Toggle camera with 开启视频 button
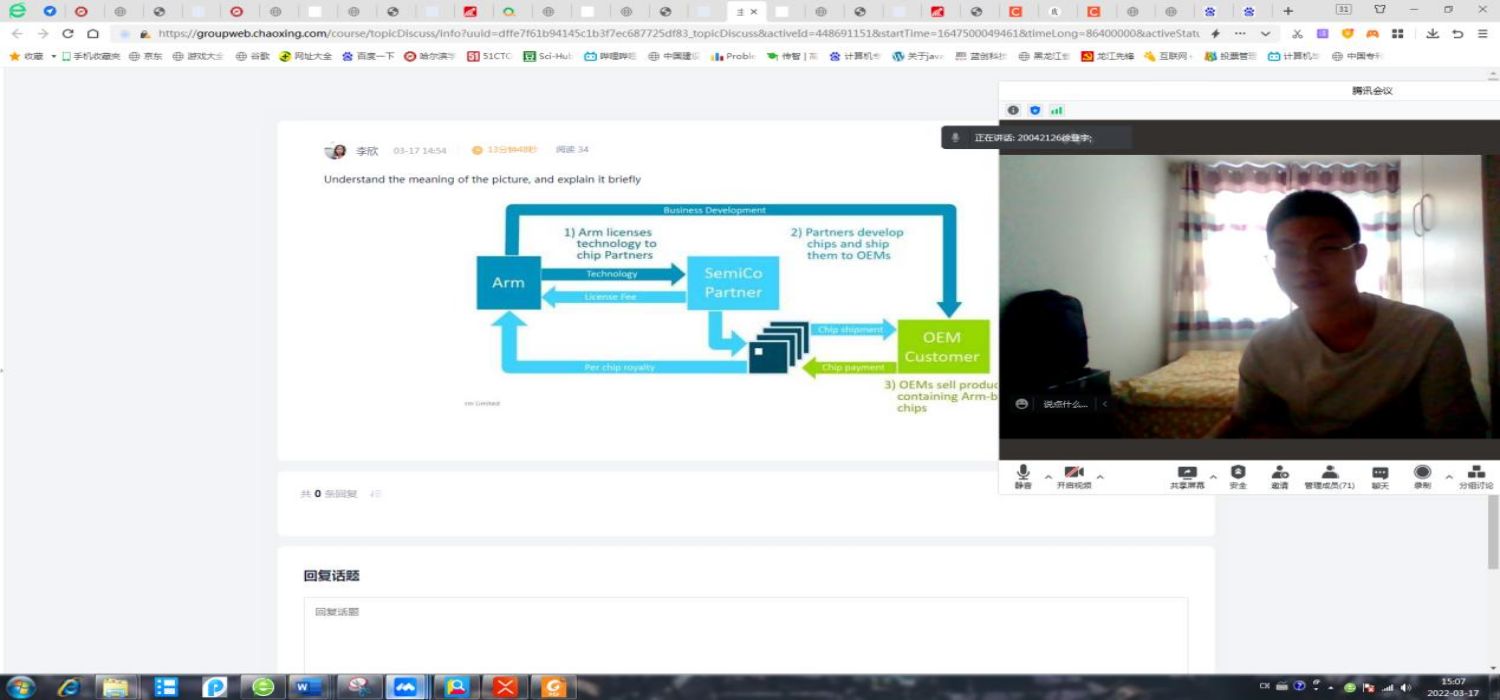 1074,474
